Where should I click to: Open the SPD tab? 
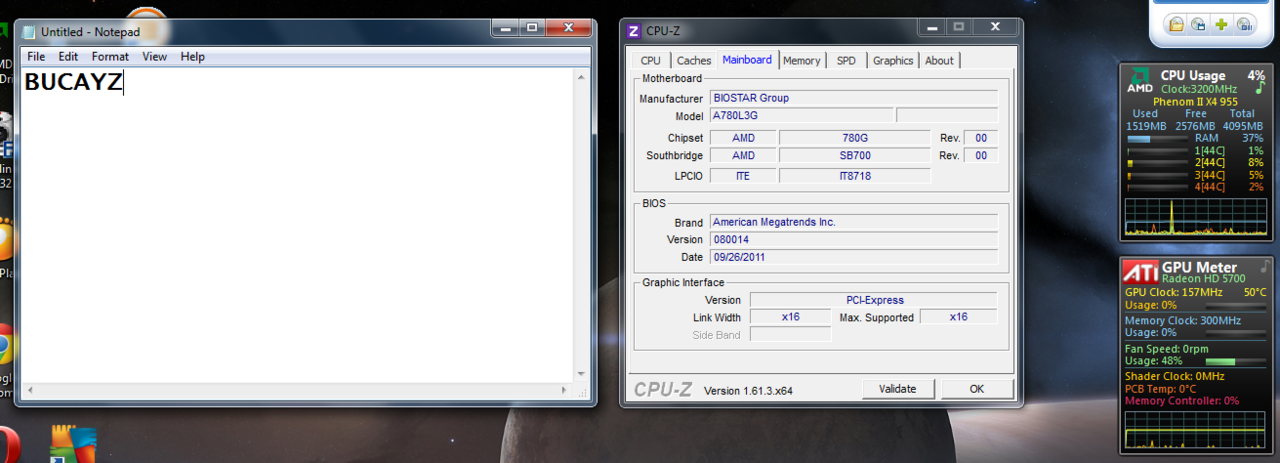click(x=846, y=61)
